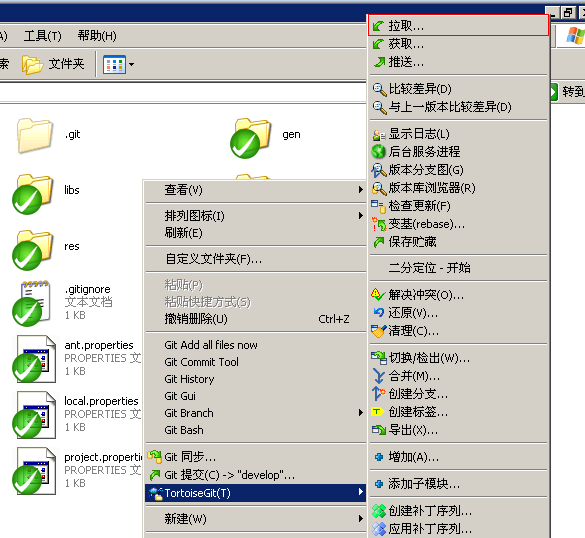Click the 创建补丁序列 (Create patch) icon

[379, 511]
